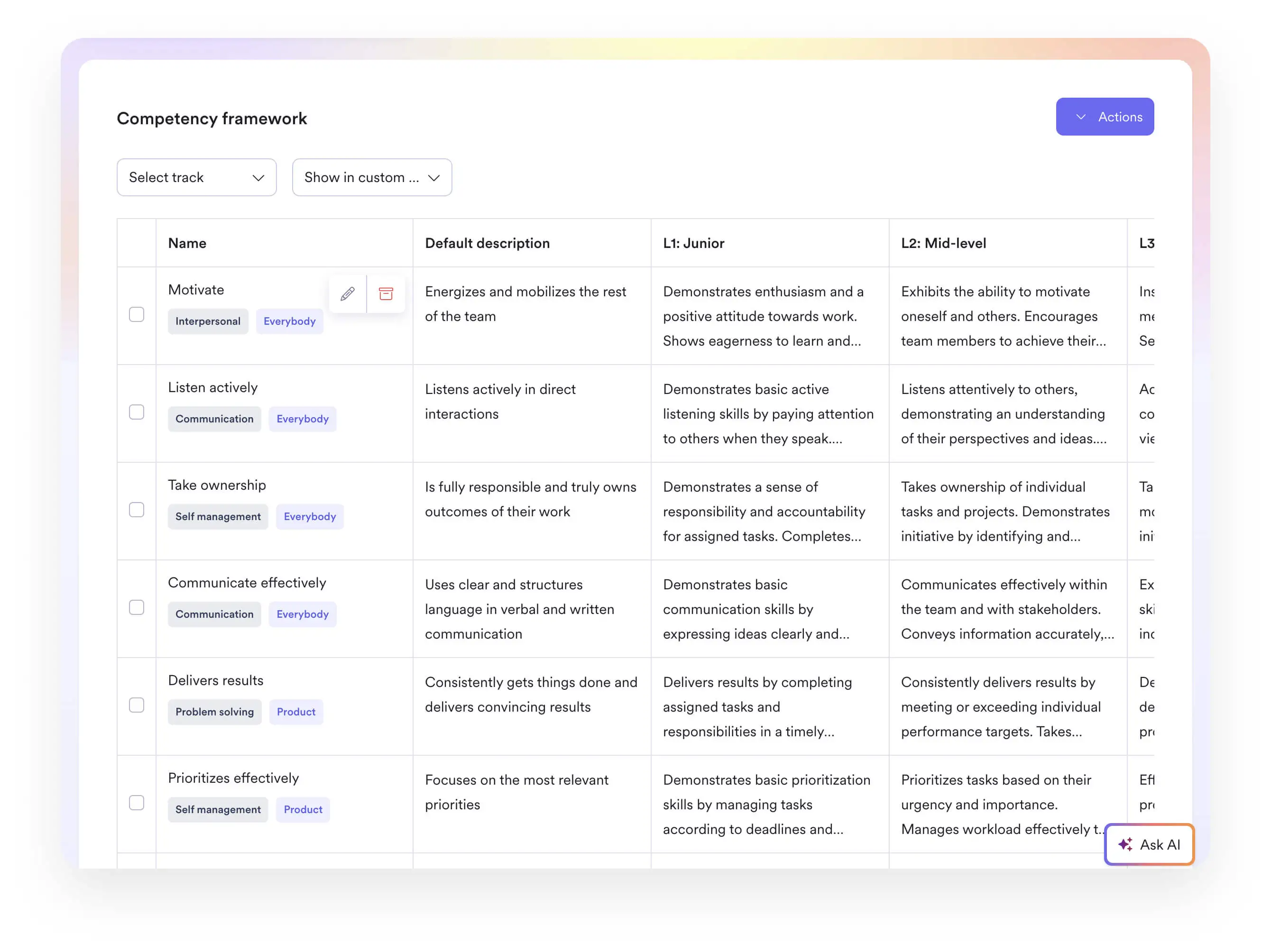Click 'Communicates effectively within the team' cell

1008,609
